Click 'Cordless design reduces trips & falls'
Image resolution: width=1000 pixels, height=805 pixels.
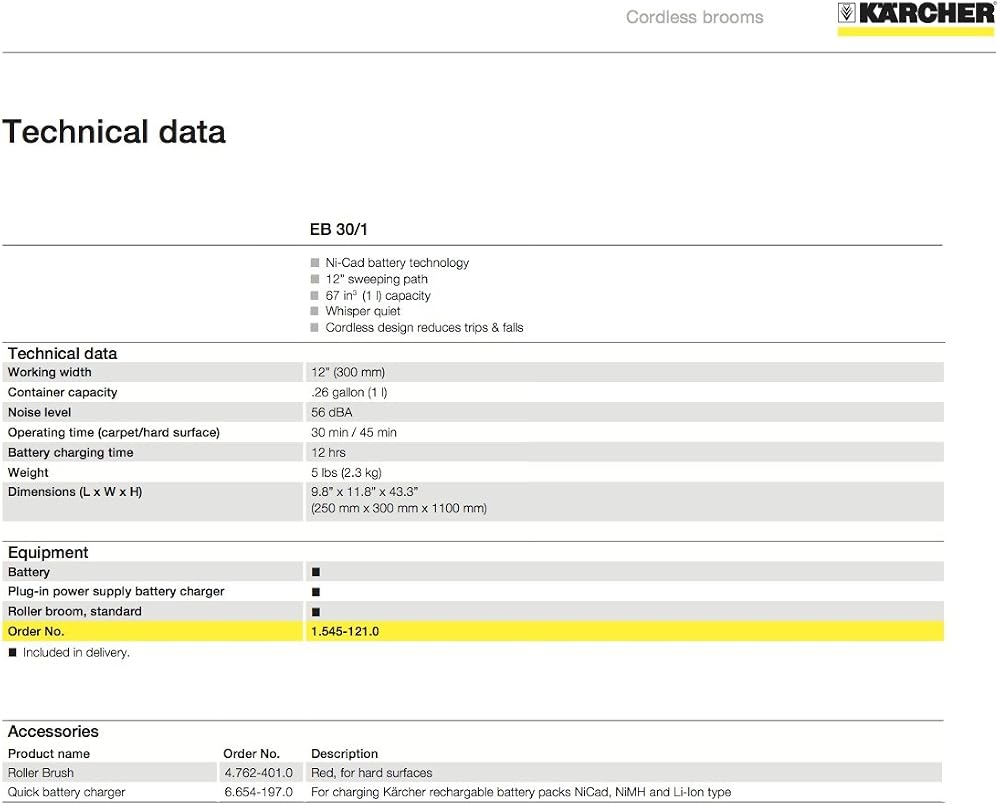424,328
